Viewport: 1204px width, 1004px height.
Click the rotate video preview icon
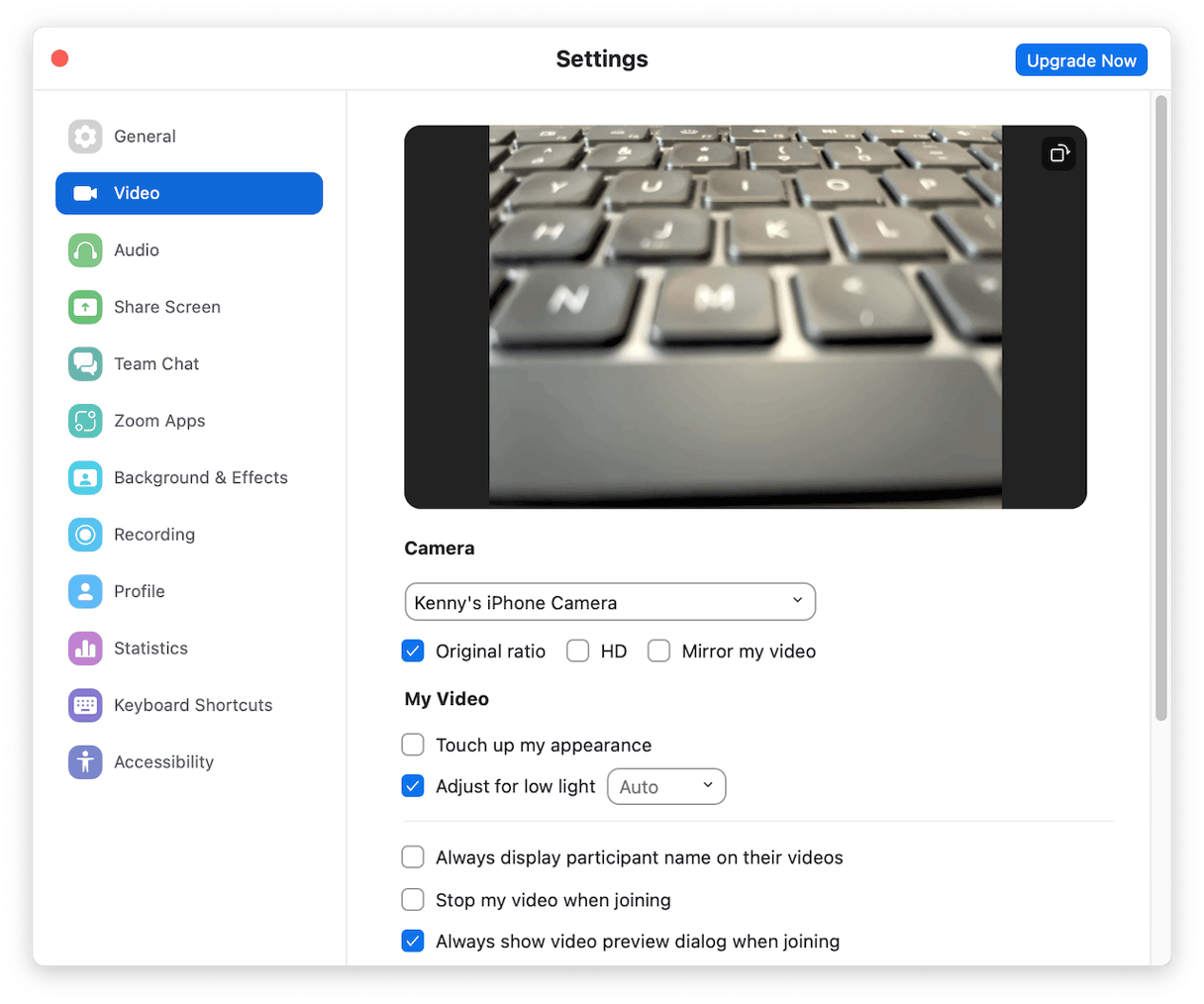tap(1058, 153)
